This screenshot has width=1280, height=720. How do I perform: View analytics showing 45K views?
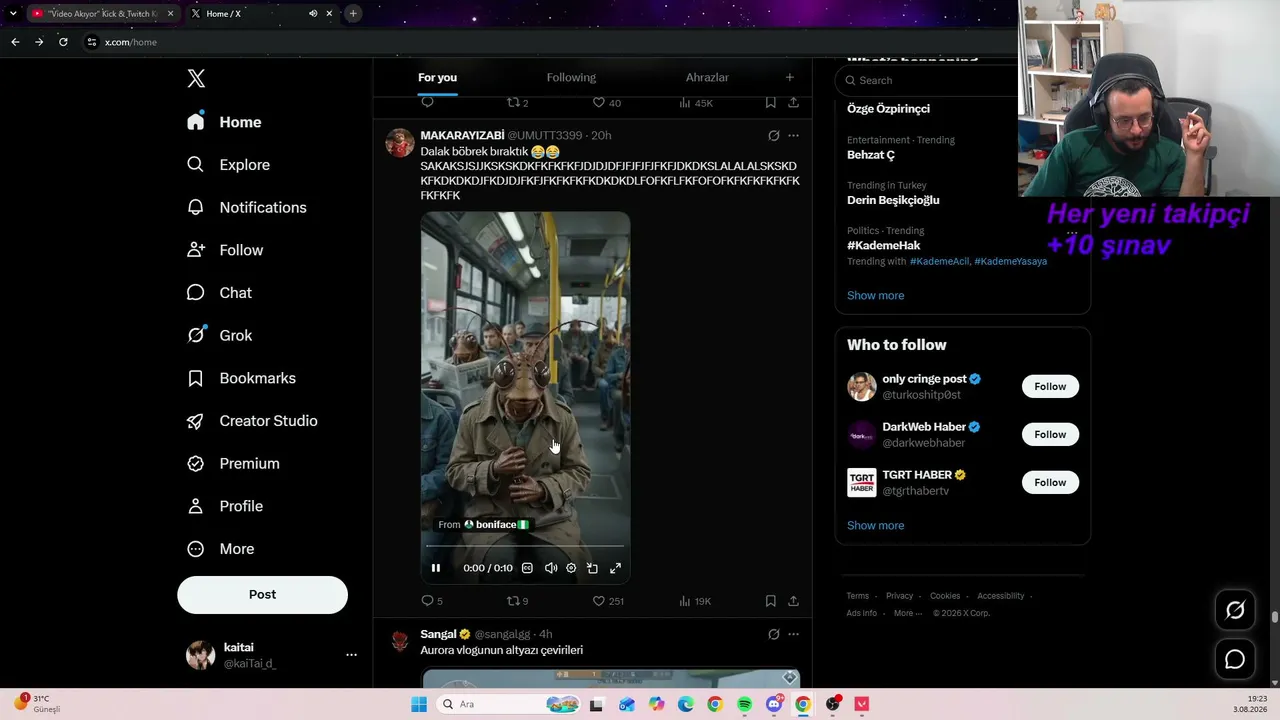695,103
